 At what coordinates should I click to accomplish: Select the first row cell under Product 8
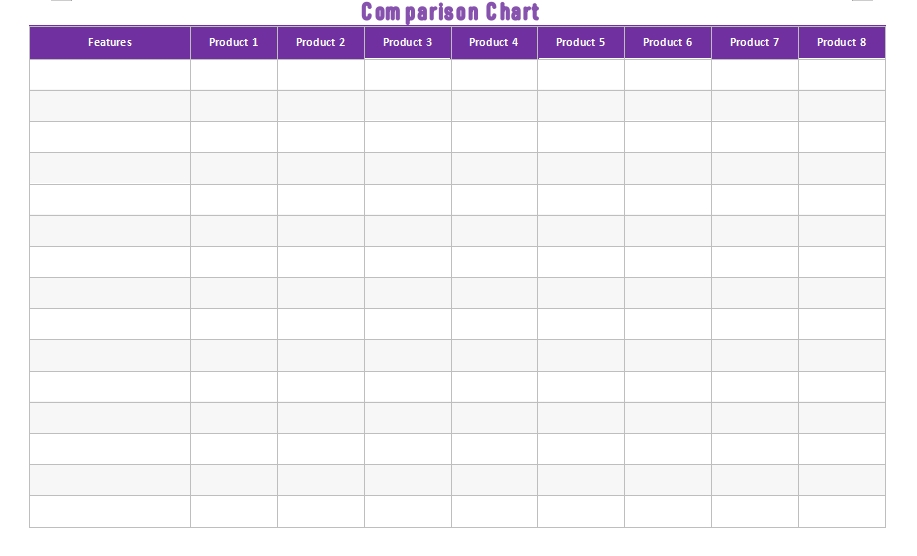[x=842, y=75]
